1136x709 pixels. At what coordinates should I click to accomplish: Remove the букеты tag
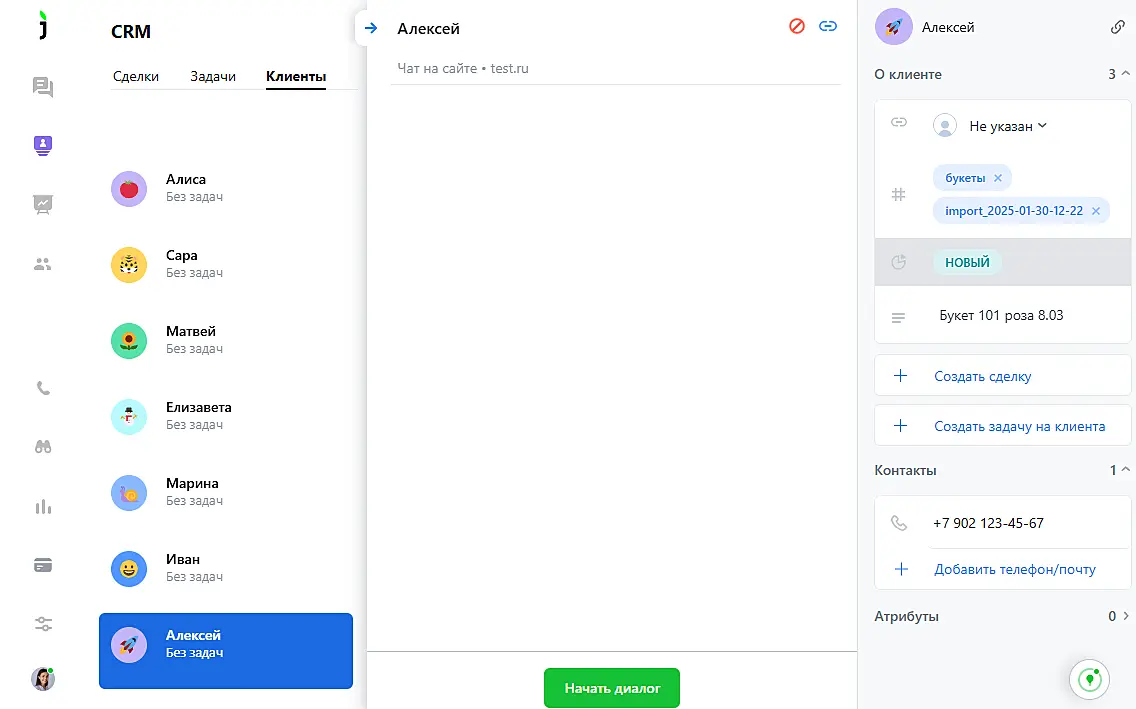(998, 177)
